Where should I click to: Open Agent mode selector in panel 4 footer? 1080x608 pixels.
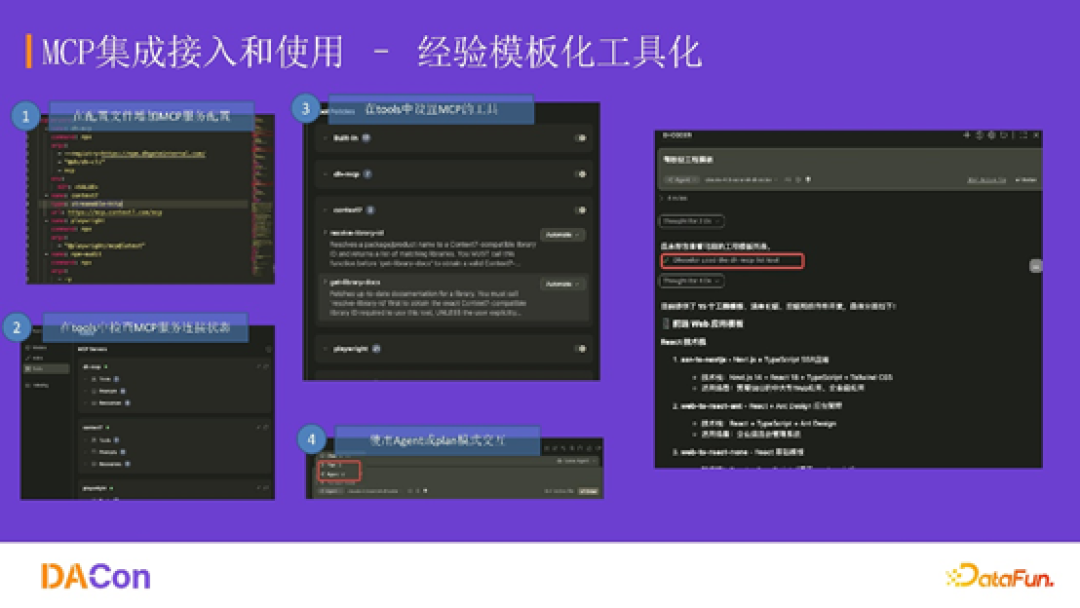coord(331,492)
